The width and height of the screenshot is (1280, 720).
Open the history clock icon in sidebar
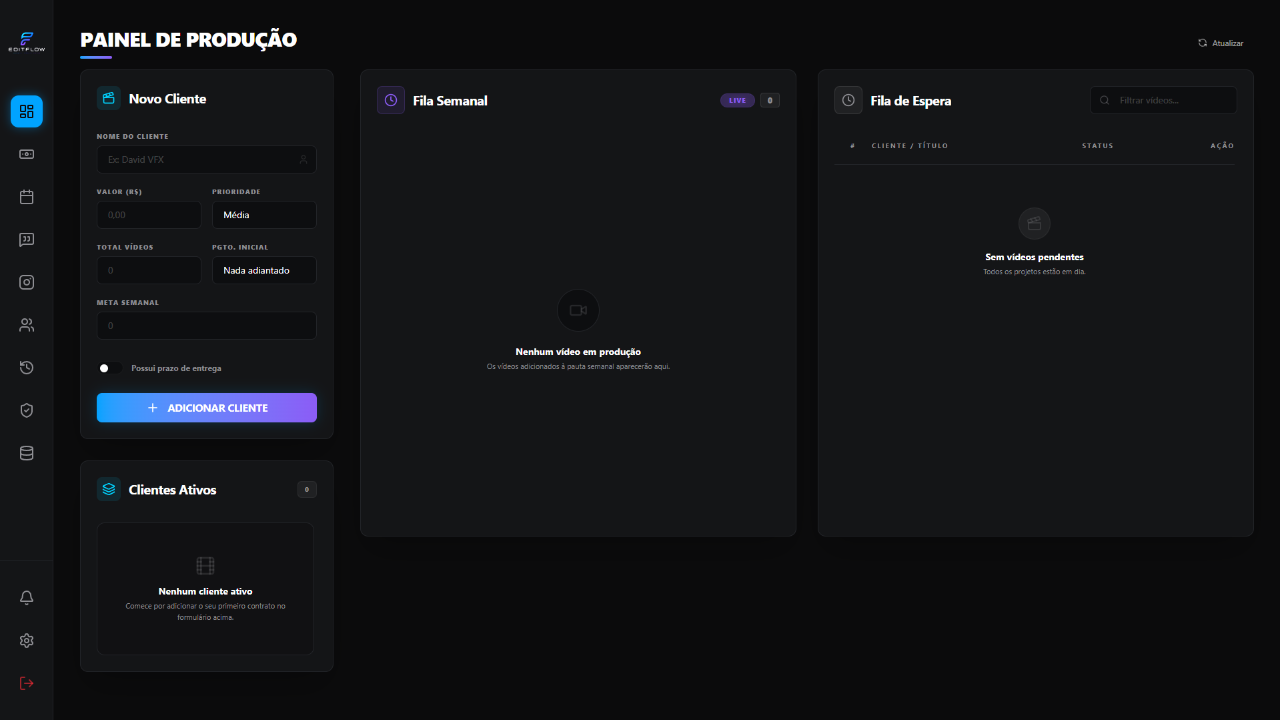pos(27,368)
